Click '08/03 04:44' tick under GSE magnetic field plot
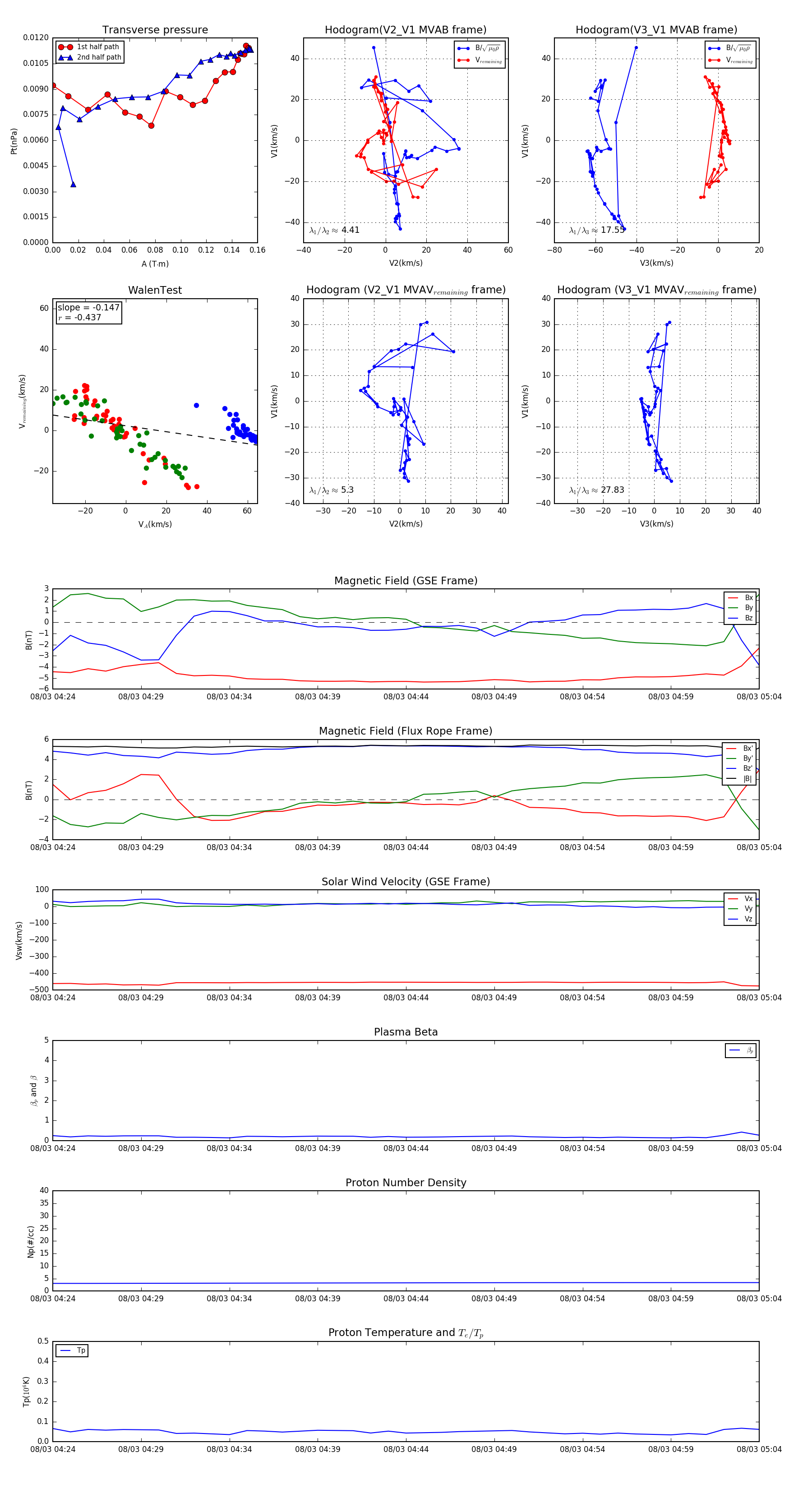 [406, 697]
